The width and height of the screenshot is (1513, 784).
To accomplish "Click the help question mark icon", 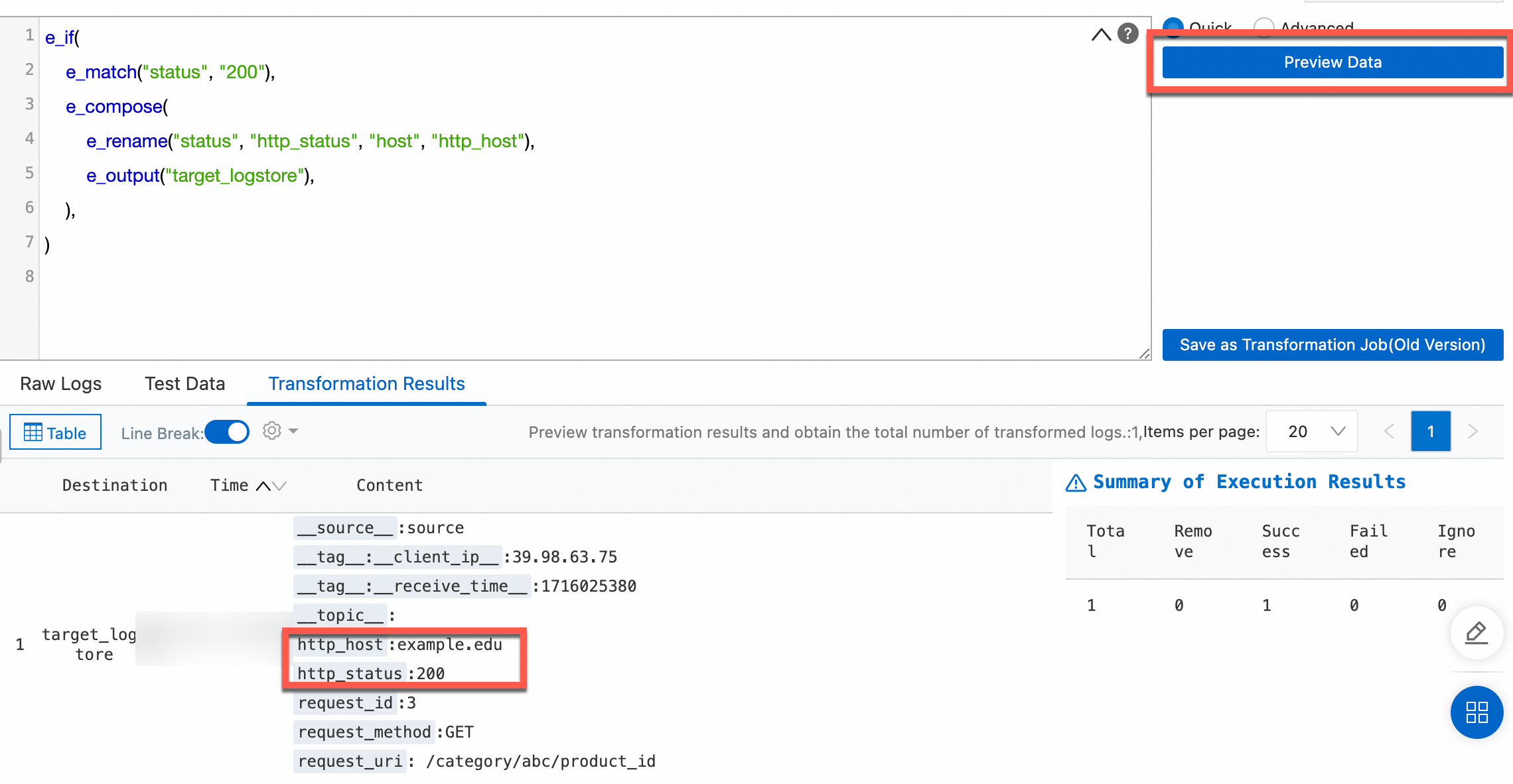I will 1127,33.
